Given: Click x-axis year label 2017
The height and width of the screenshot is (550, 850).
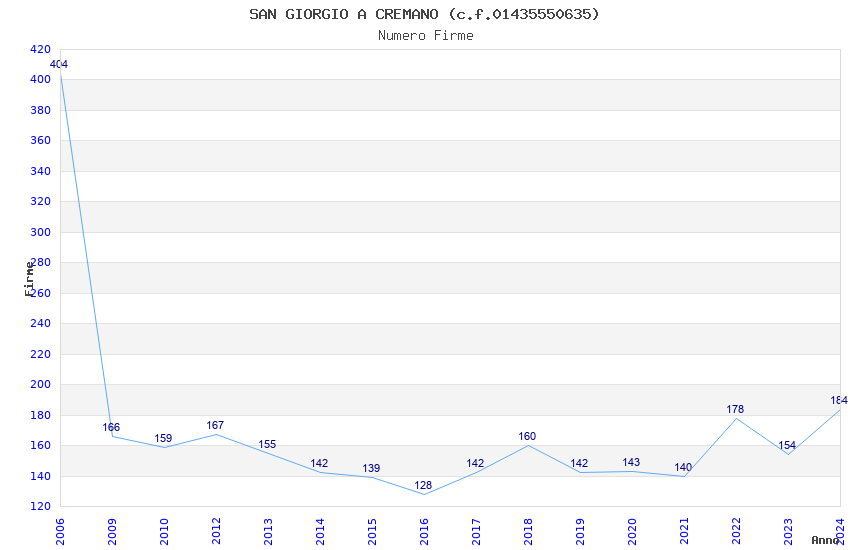Looking at the screenshot, I should [x=476, y=532].
